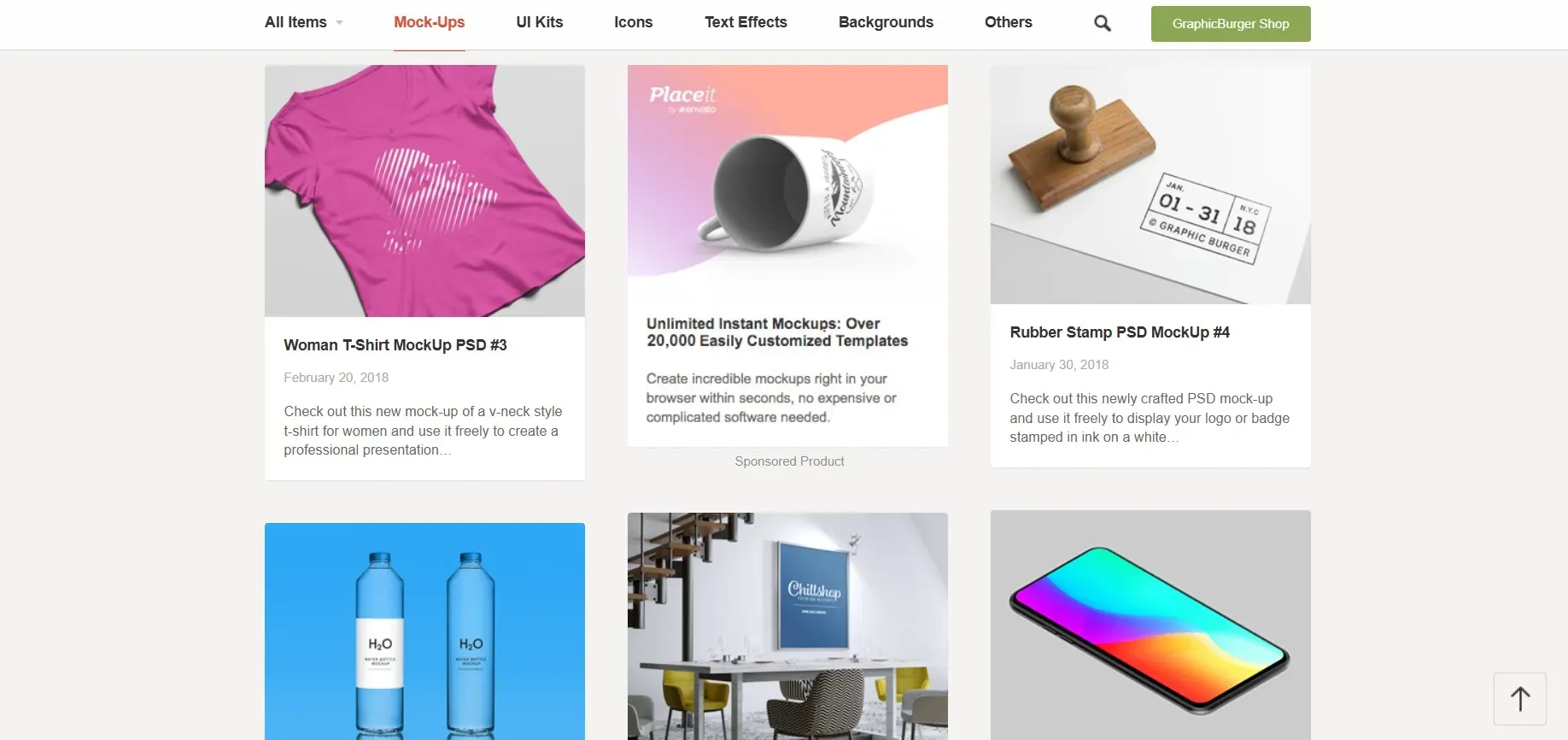The height and width of the screenshot is (740, 1568).
Task: Open the pink woman t-shirt thumbnail
Action: (424, 191)
